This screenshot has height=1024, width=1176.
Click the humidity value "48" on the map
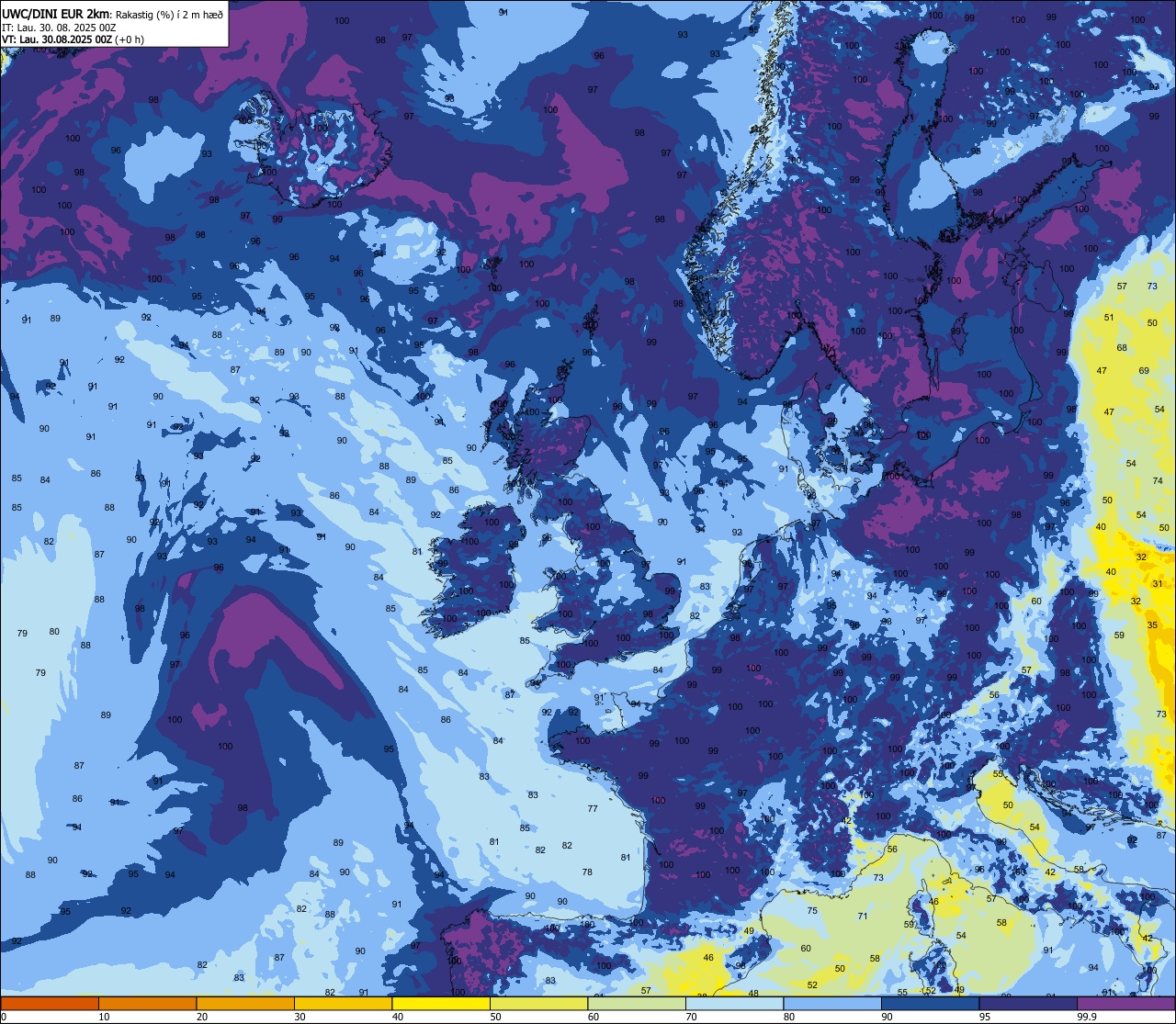pyautogui.click(x=753, y=994)
